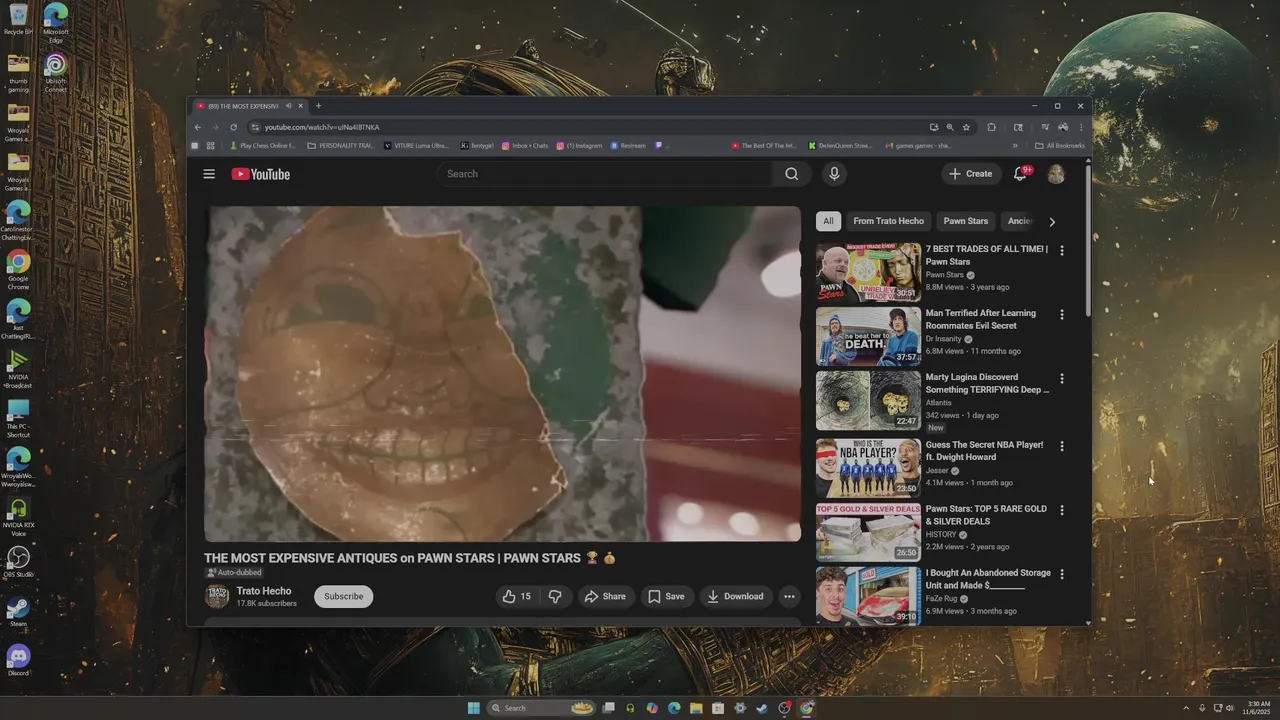Open more actions menu below the video
Screen dimensions: 1280x720
[x=789, y=596]
